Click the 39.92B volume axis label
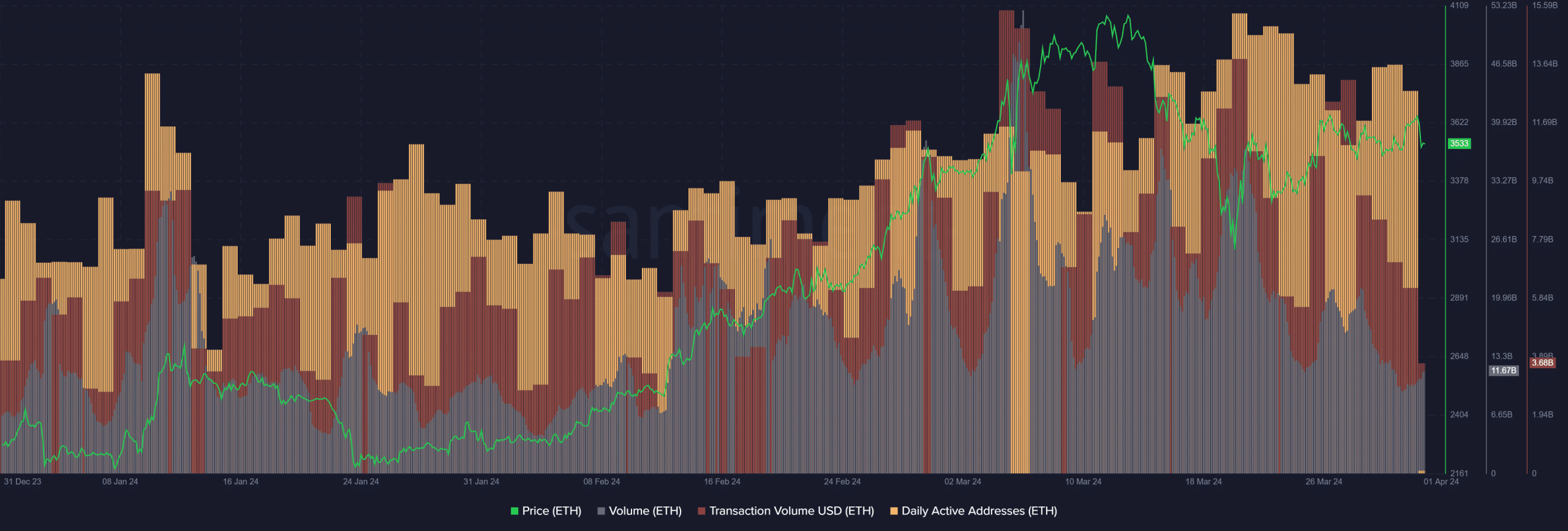This screenshot has width=1568, height=531. (x=1504, y=122)
